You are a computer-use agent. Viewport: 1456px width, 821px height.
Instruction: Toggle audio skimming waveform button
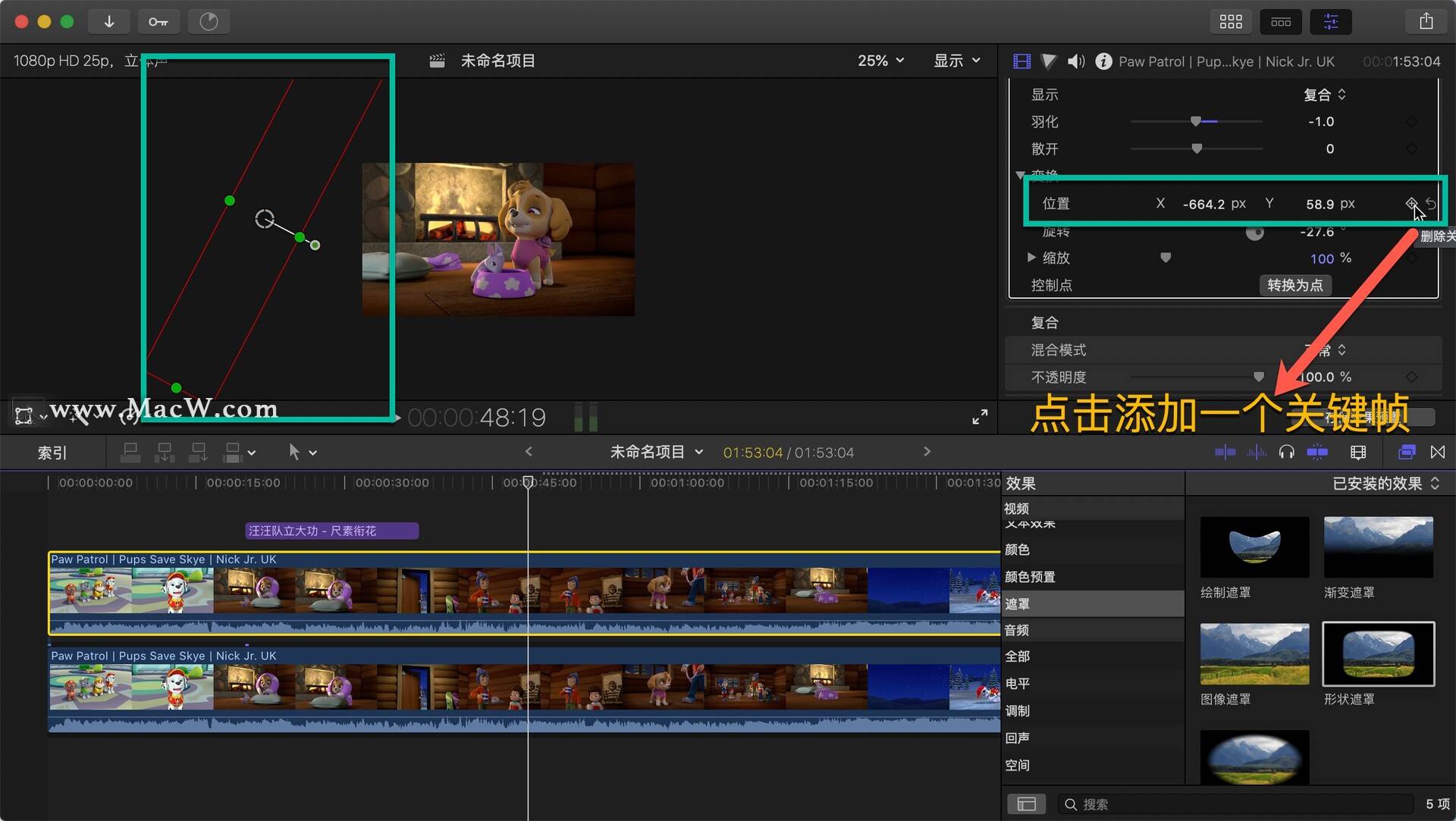1256,453
